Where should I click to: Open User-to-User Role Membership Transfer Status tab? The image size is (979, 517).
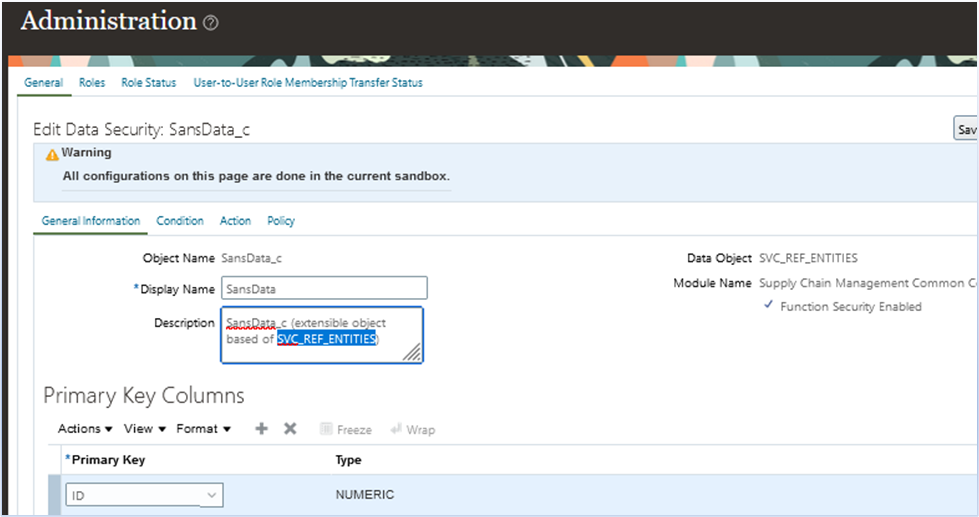(308, 82)
